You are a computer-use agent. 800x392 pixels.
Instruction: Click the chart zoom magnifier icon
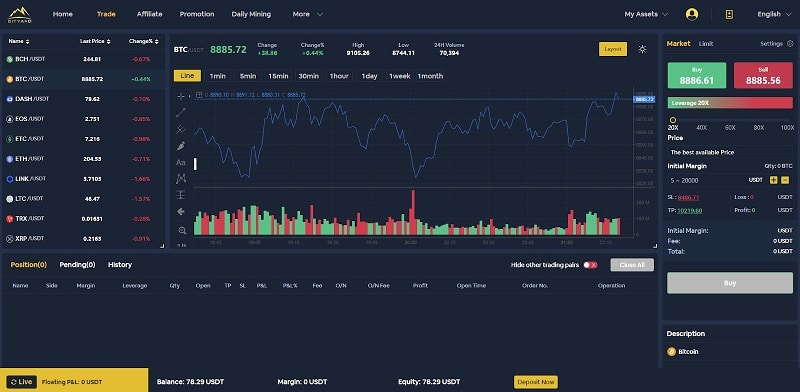tap(182, 231)
